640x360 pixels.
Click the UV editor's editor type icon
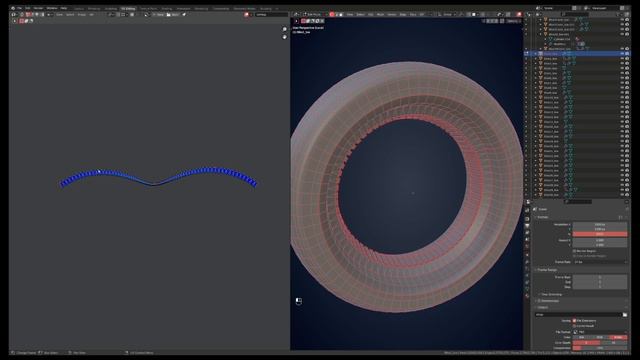14,14
